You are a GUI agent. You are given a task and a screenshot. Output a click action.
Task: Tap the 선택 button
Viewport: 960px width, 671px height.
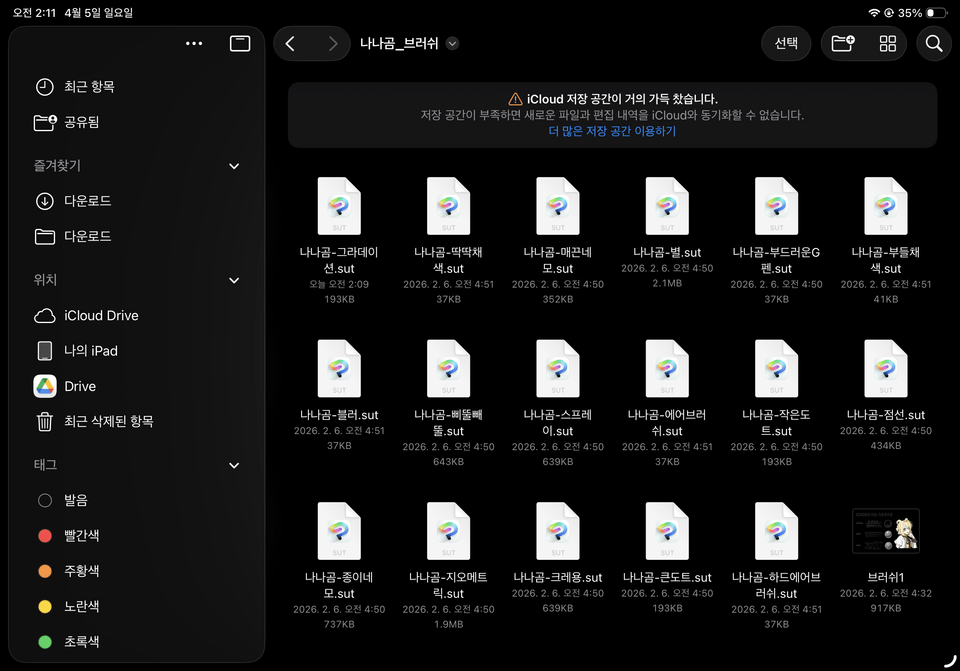coord(786,43)
